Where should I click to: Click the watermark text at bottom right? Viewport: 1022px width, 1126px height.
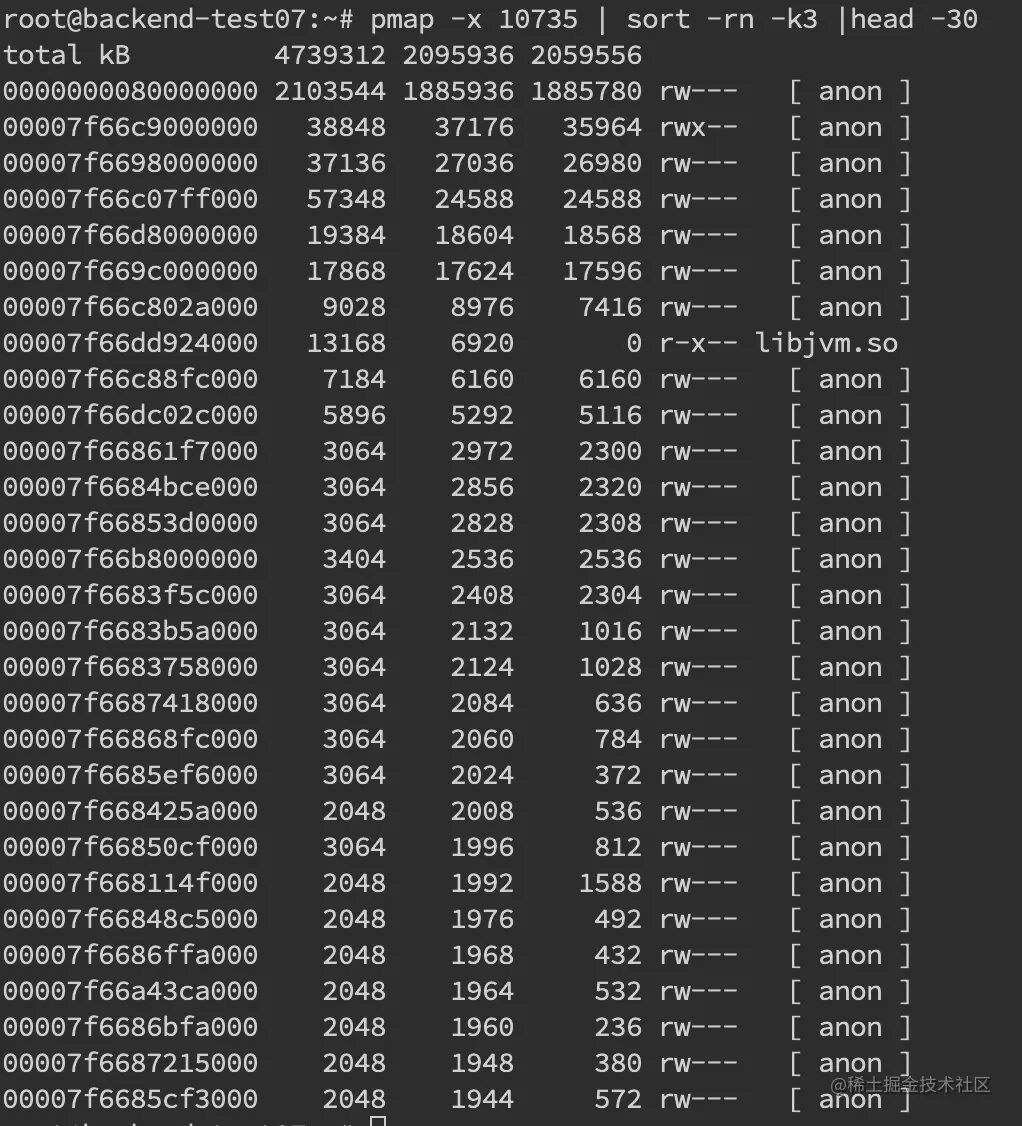pyautogui.click(x=910, y=1084)
